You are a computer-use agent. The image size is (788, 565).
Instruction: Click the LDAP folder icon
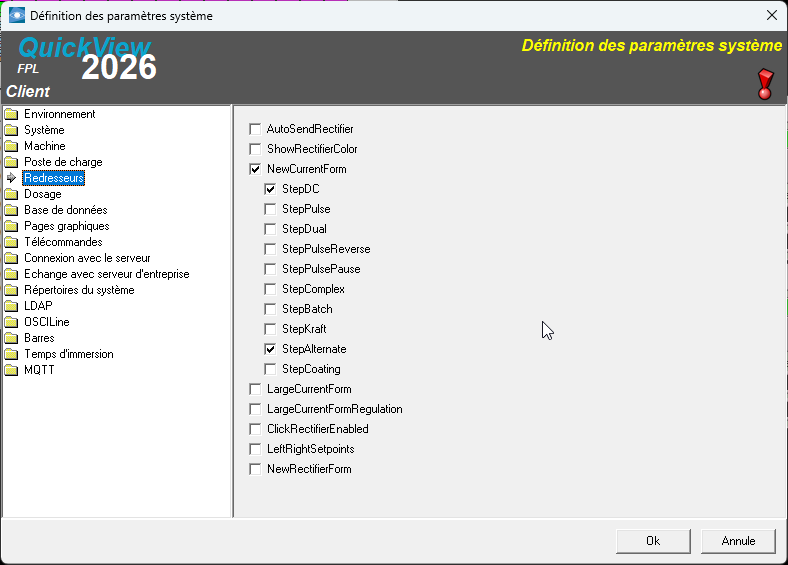tap(11, 306)
